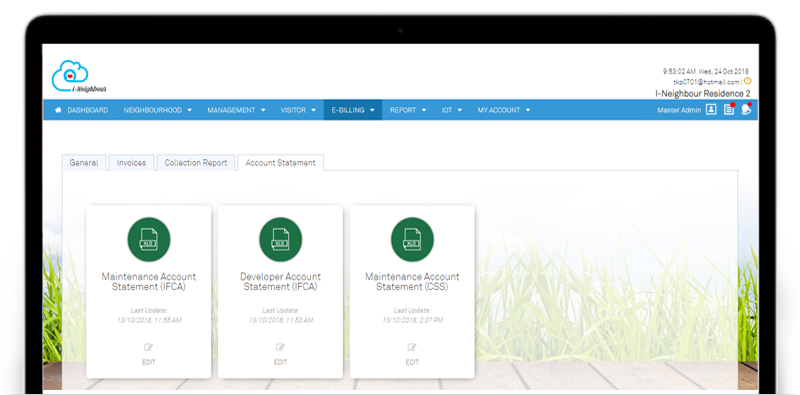800x395 pixels.
Task: Click EDIT under Maintenance Account Statement (CSS)
Action: (412, 362)
